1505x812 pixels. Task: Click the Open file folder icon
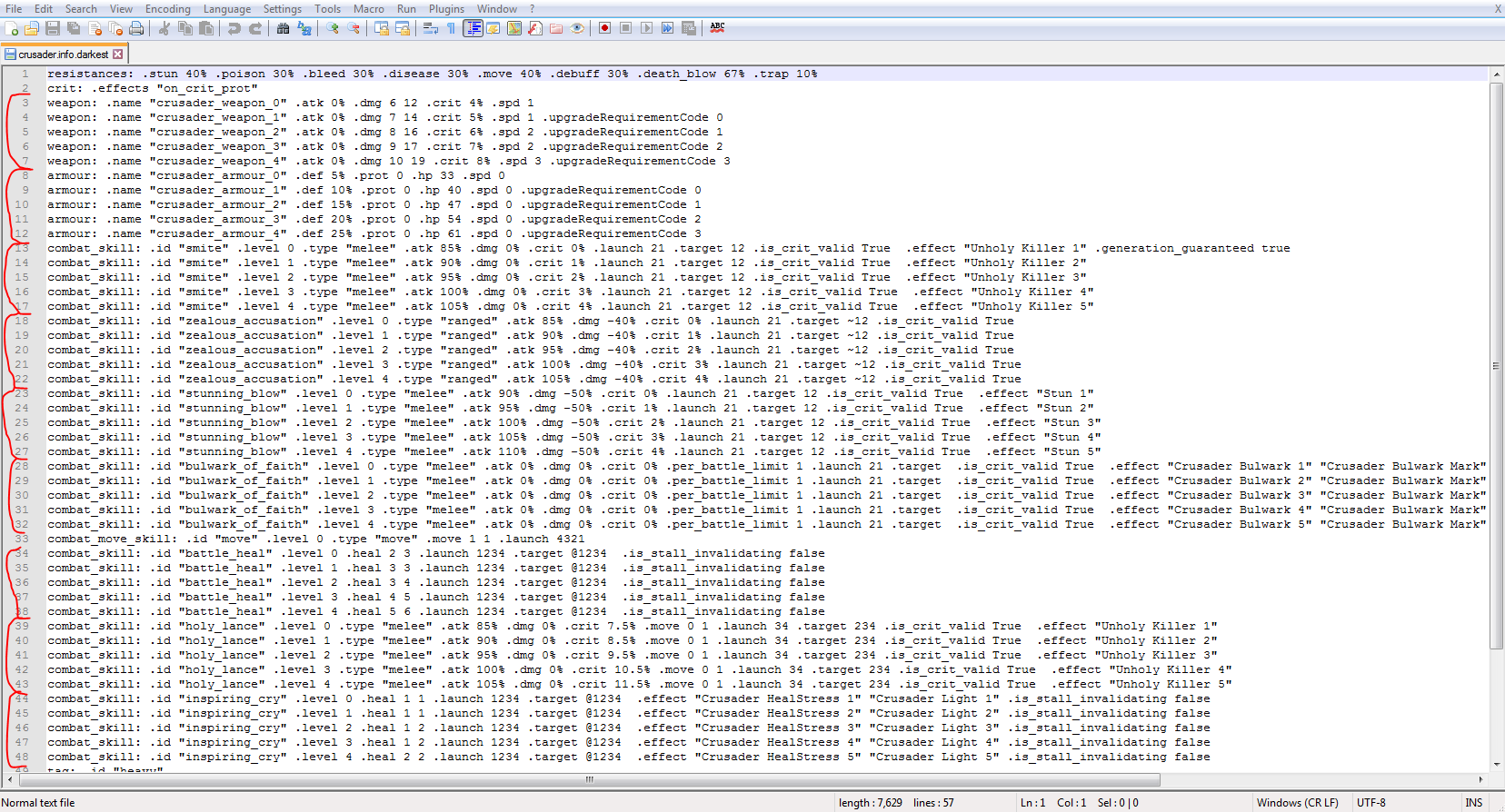point(32,28)
